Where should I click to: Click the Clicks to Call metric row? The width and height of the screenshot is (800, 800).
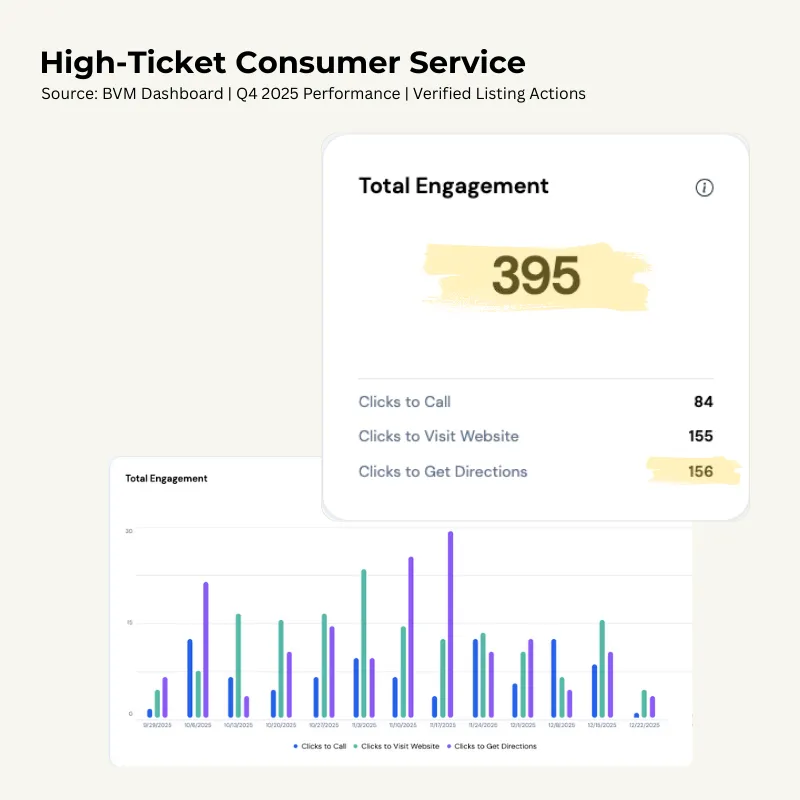(404, 402)
